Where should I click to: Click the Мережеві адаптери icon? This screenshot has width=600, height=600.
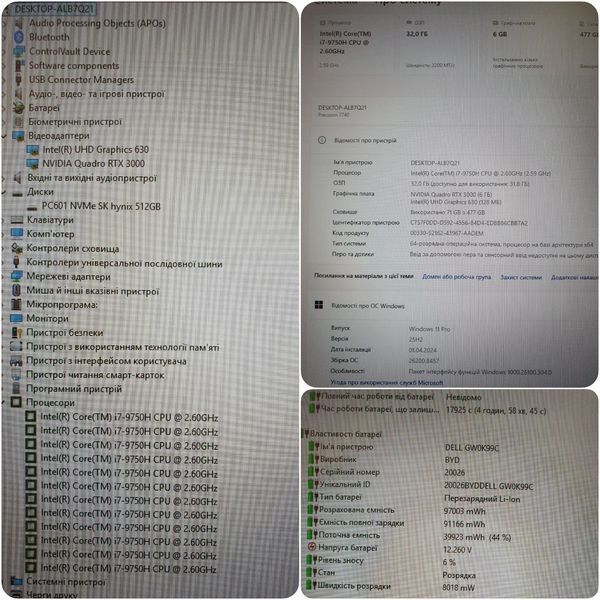point(16,276)
